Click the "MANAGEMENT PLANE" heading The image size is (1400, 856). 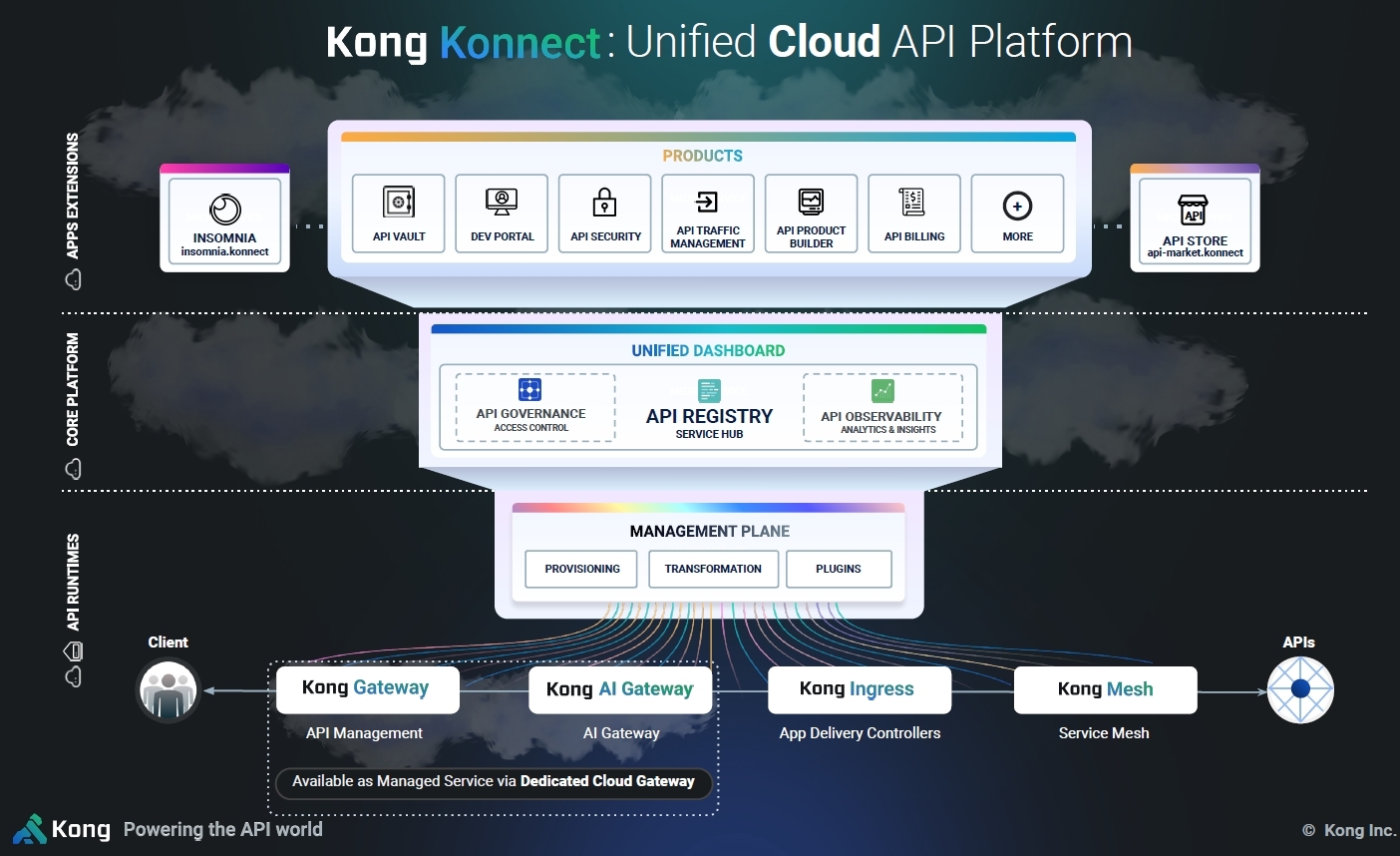(710, 532)
